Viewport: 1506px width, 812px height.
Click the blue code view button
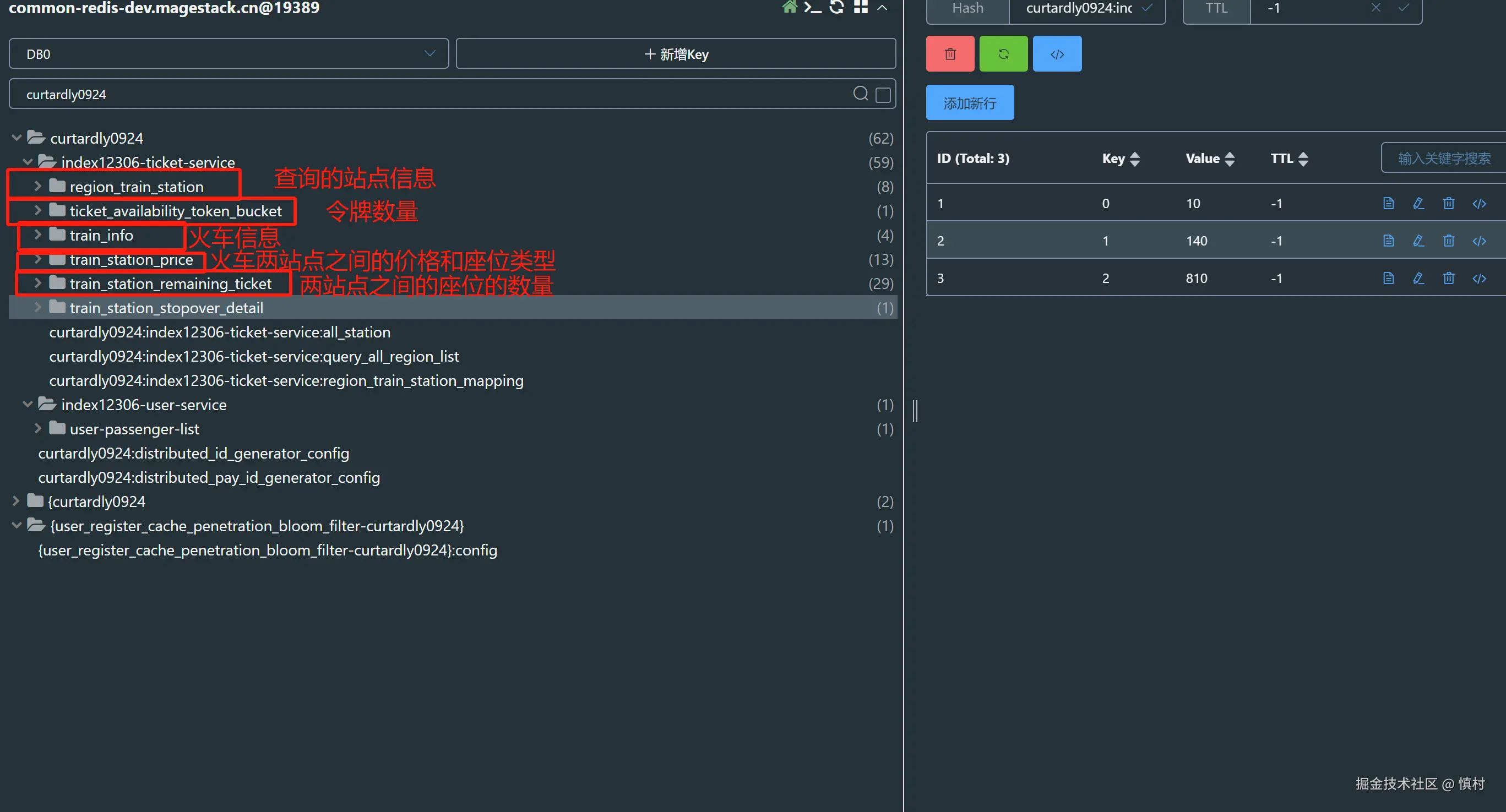click(x=1057, y=54)
